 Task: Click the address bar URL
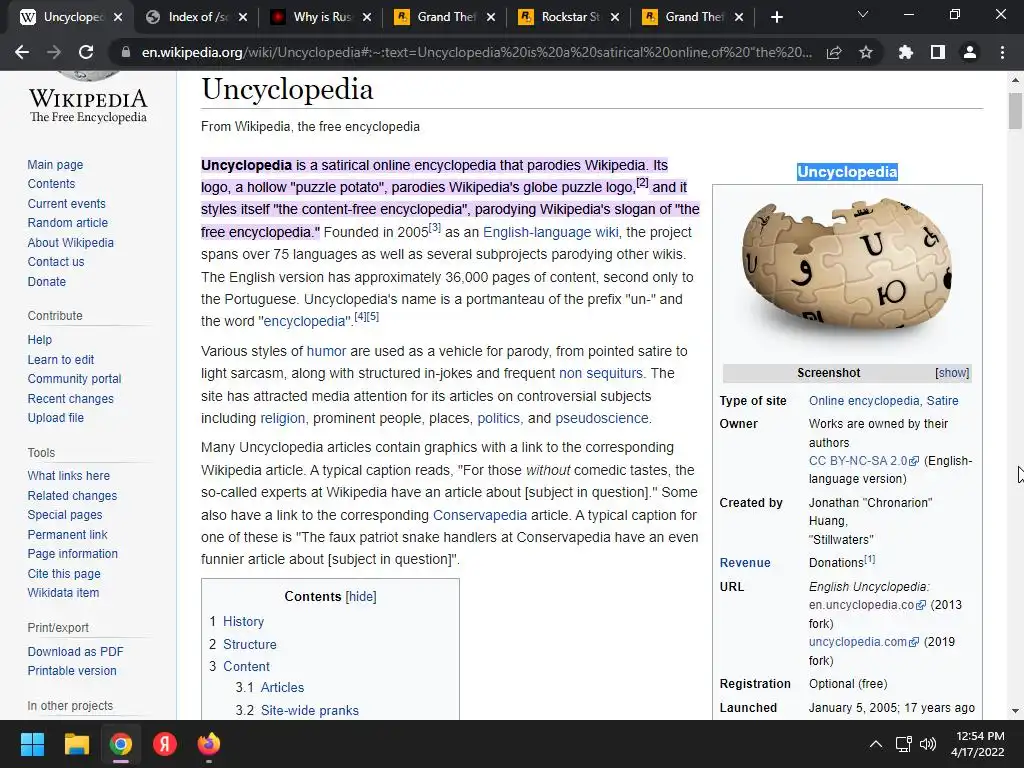click(x=477, y=52)
